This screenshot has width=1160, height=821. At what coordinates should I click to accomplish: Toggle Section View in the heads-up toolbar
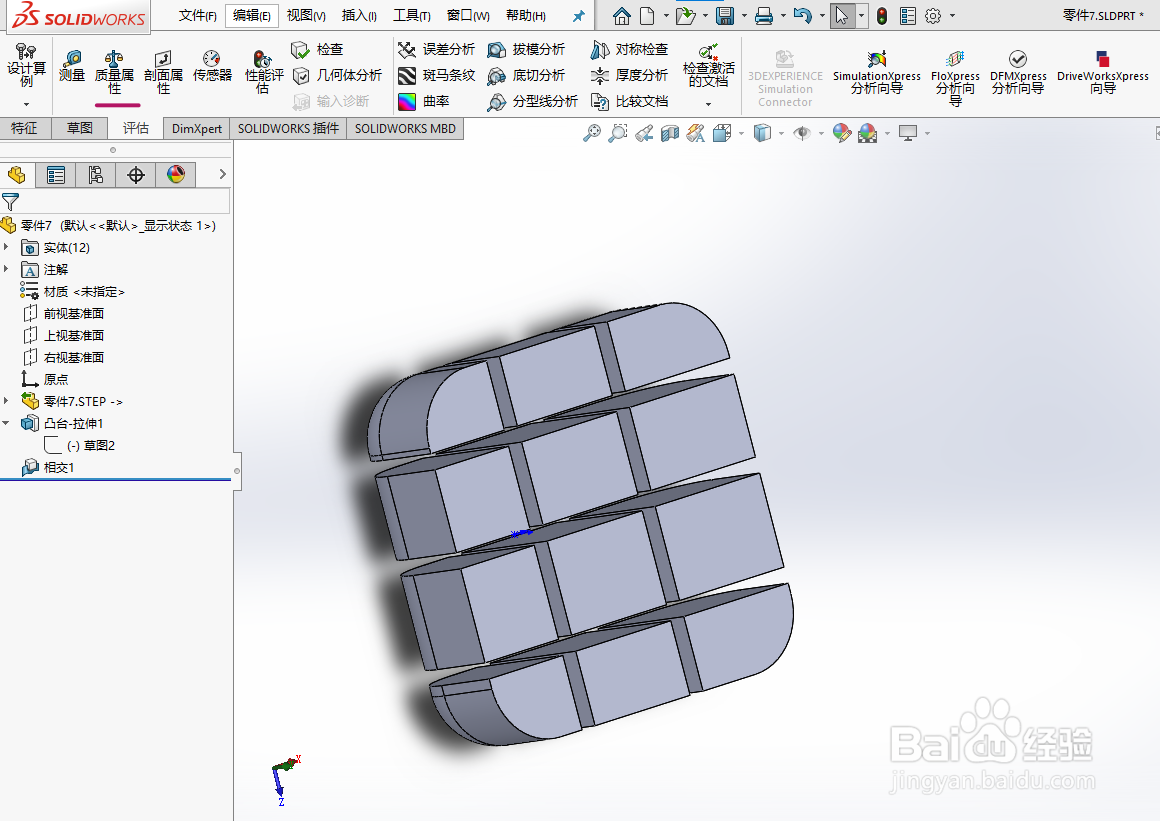pos(669,133)
